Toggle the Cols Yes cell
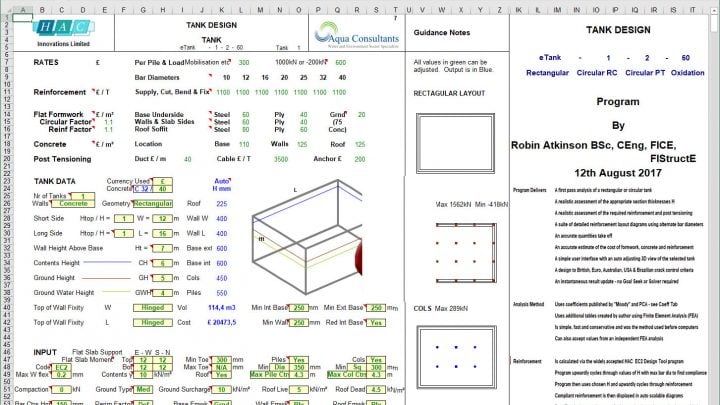 coord(376,360)
